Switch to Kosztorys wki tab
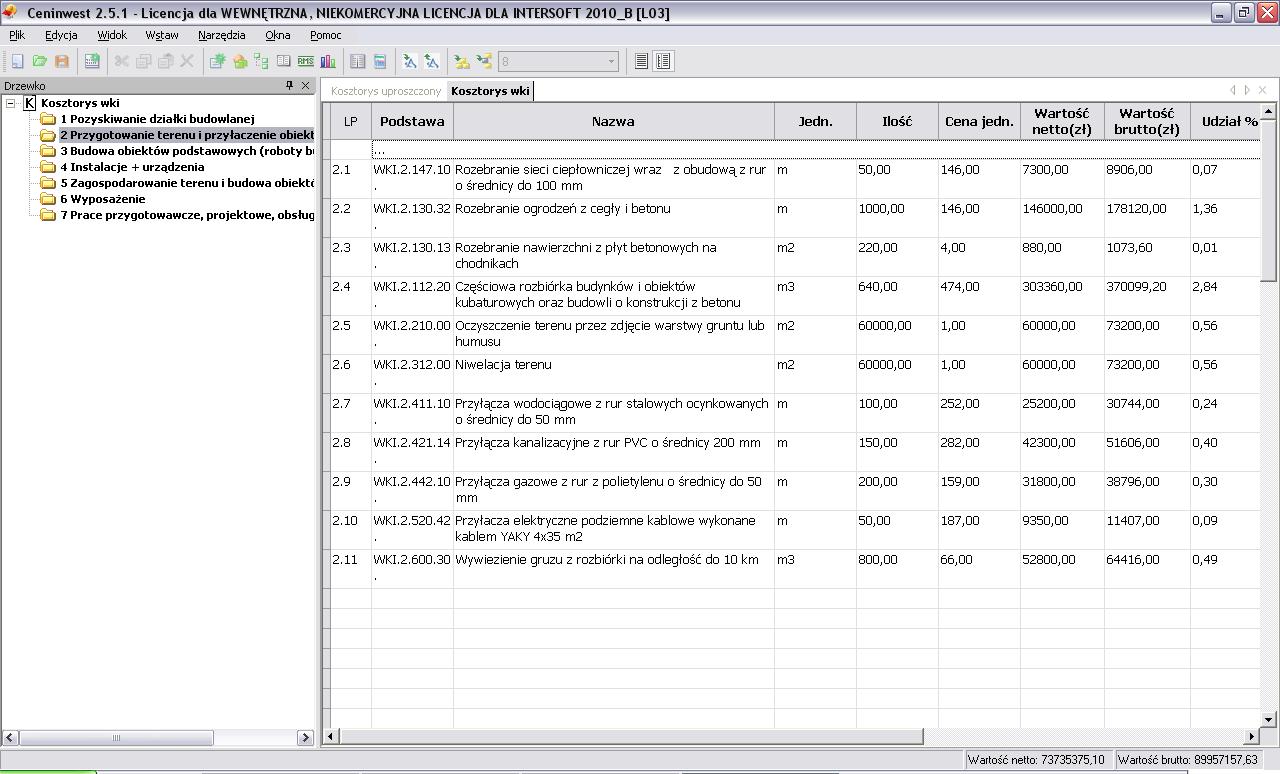 (490, 91)
